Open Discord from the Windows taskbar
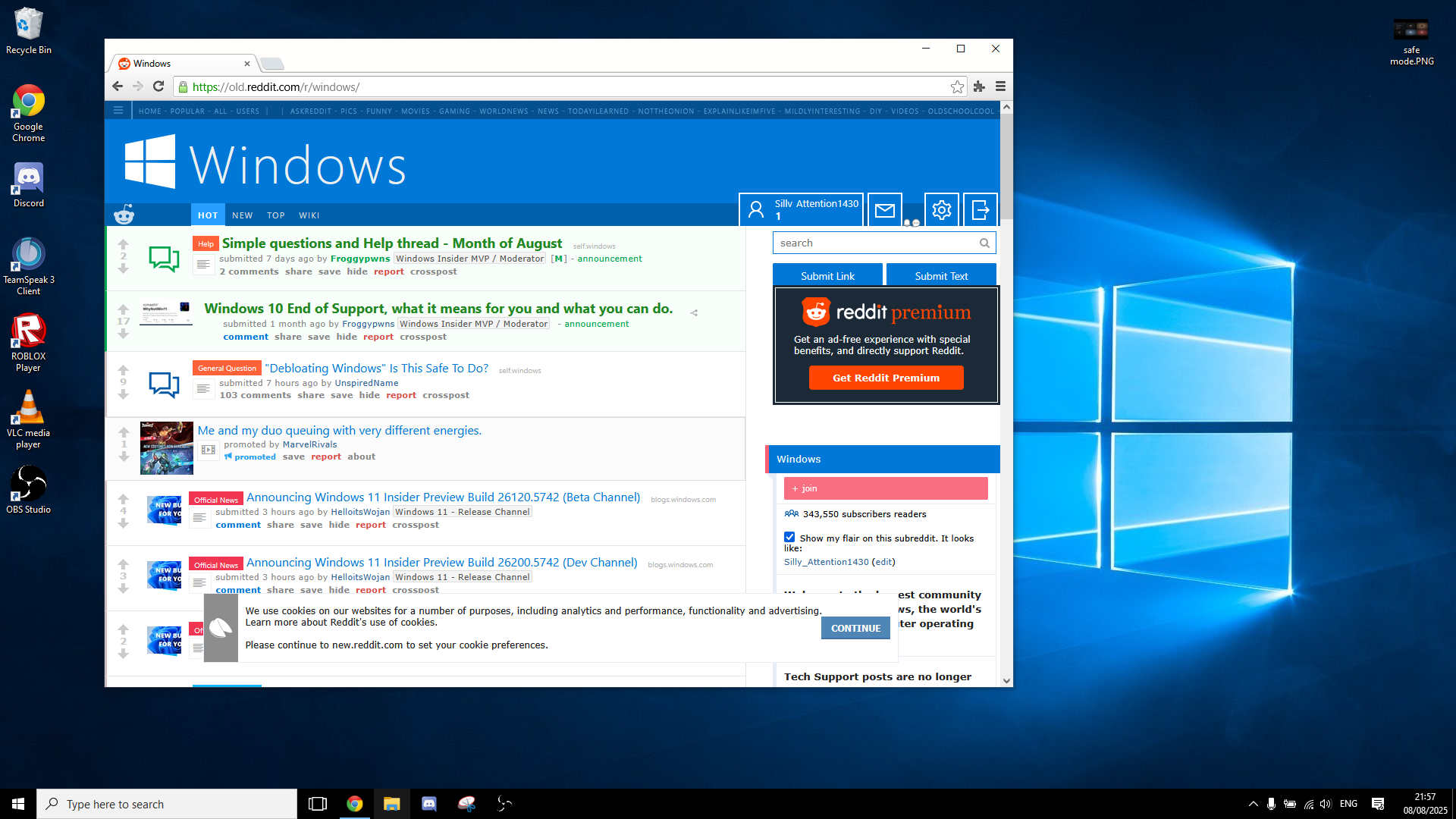Screen dimensions: 1456x819 429,804
